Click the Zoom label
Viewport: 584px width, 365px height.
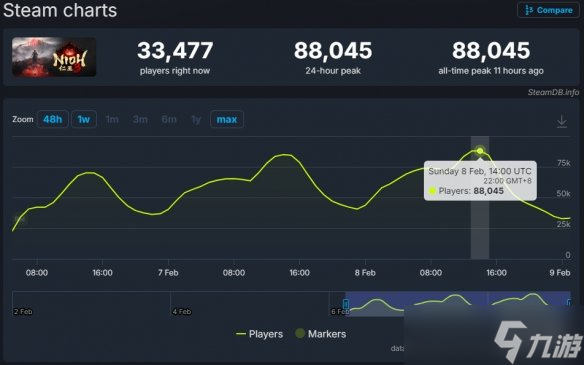pos(23,119)
